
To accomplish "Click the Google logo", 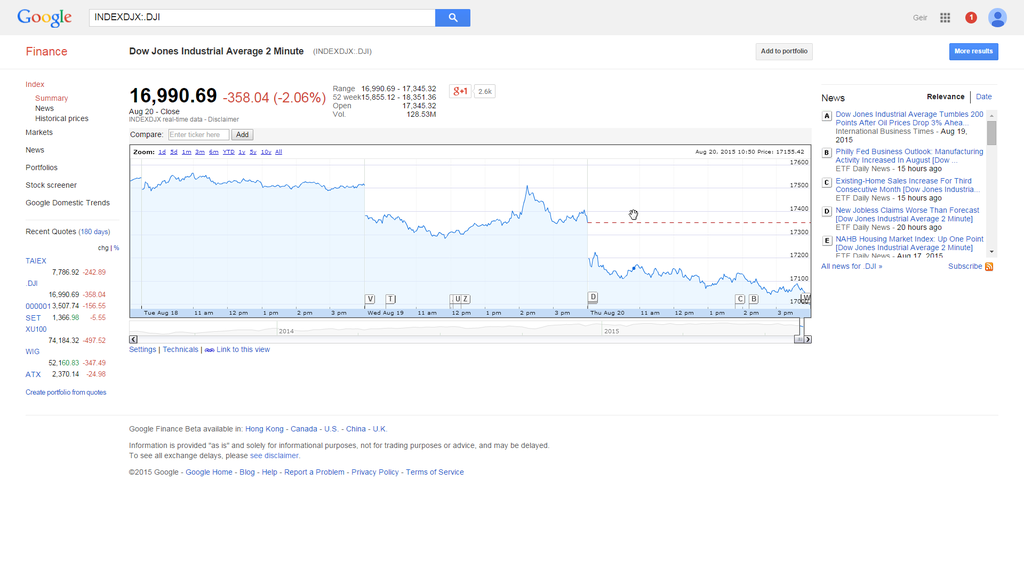I will (x=44, y=18).
